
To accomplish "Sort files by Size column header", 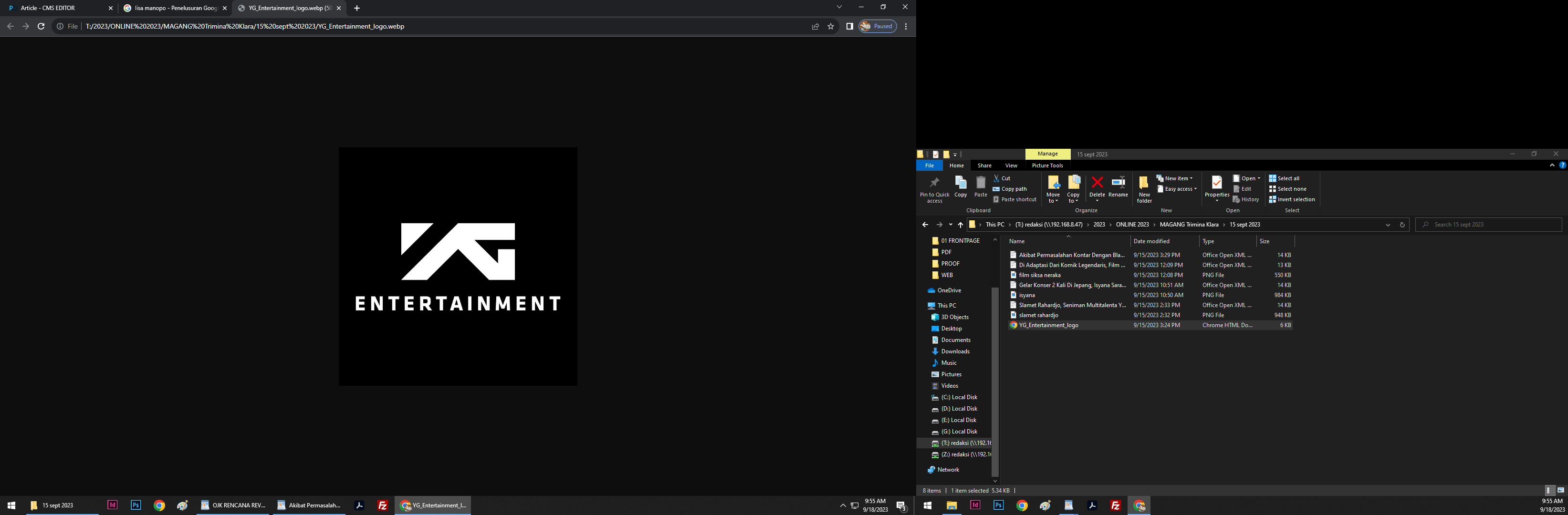I will (1275, 241).
